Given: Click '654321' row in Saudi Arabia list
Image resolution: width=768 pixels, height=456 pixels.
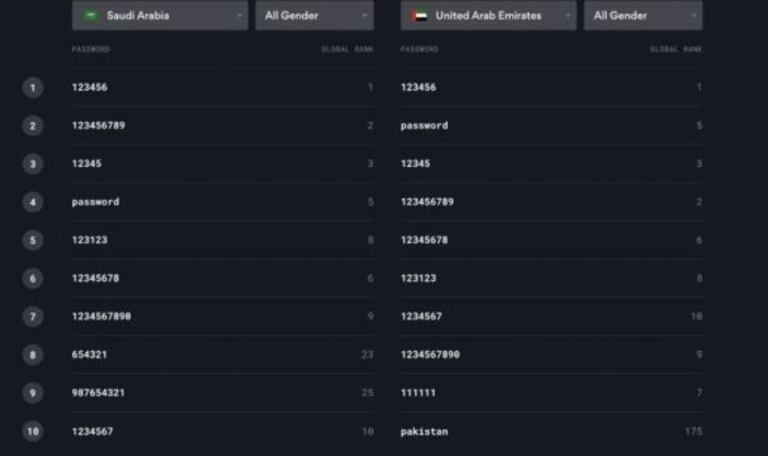Looking at the screenshot, I should point(89,355).
